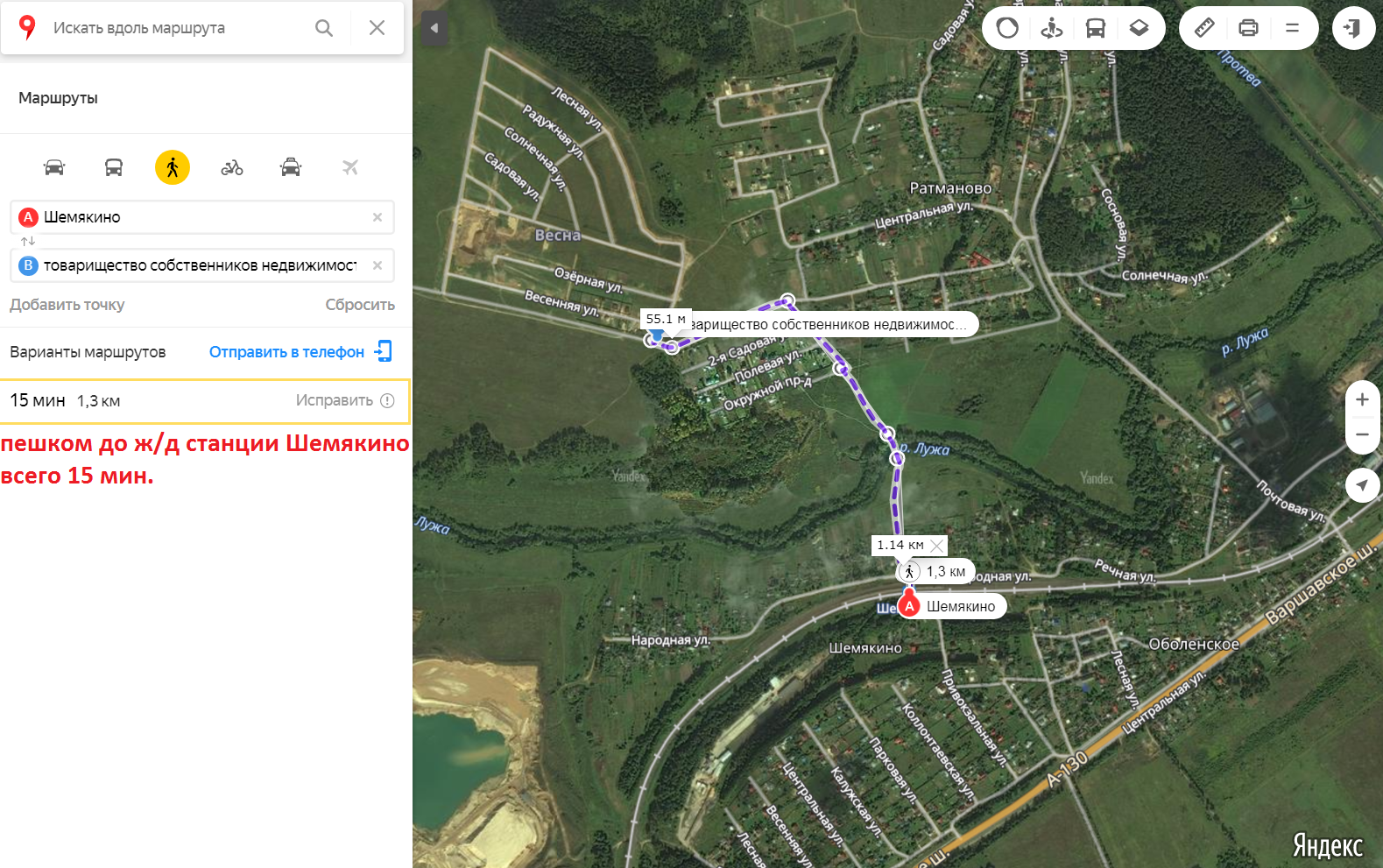Open the hamburger menu in the top bar
The height and width of the screenshot is (868, 1383).
point(1292,28)
